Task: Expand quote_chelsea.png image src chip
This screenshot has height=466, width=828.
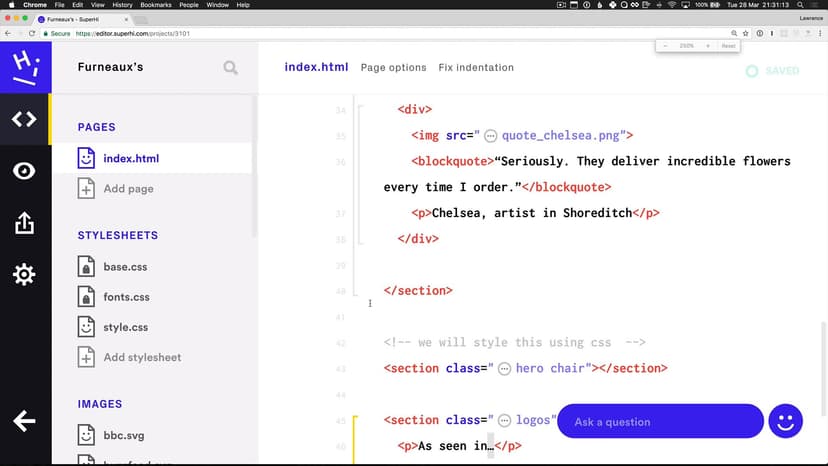Action: click(491, 136)
